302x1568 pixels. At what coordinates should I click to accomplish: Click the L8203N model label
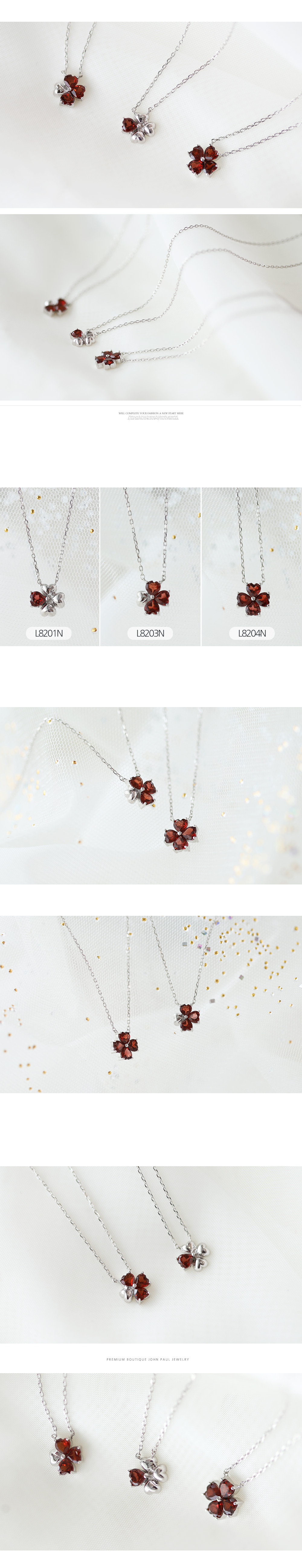(150, 633)
